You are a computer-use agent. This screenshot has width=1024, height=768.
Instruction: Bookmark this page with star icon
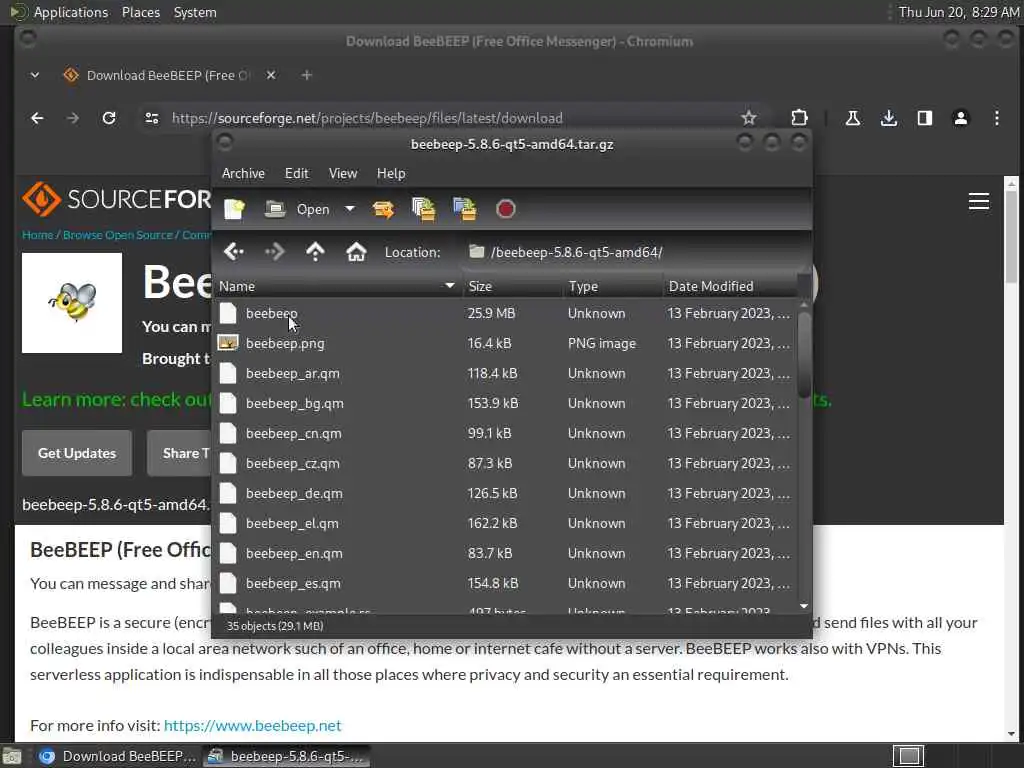click(748, 118)
